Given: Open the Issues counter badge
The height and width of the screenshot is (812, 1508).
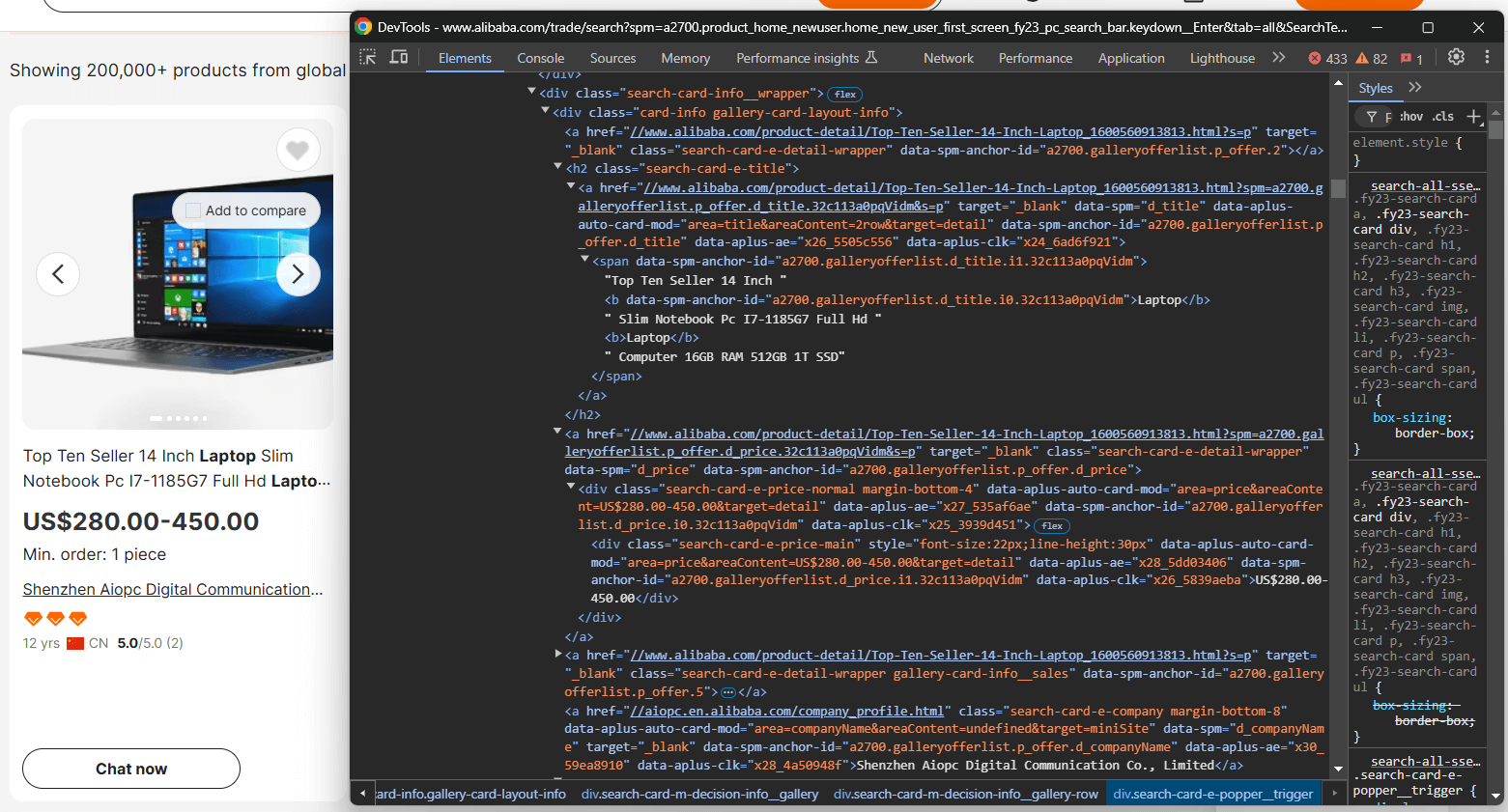Looking at the screenshot, I should [x=1409, y=58].
